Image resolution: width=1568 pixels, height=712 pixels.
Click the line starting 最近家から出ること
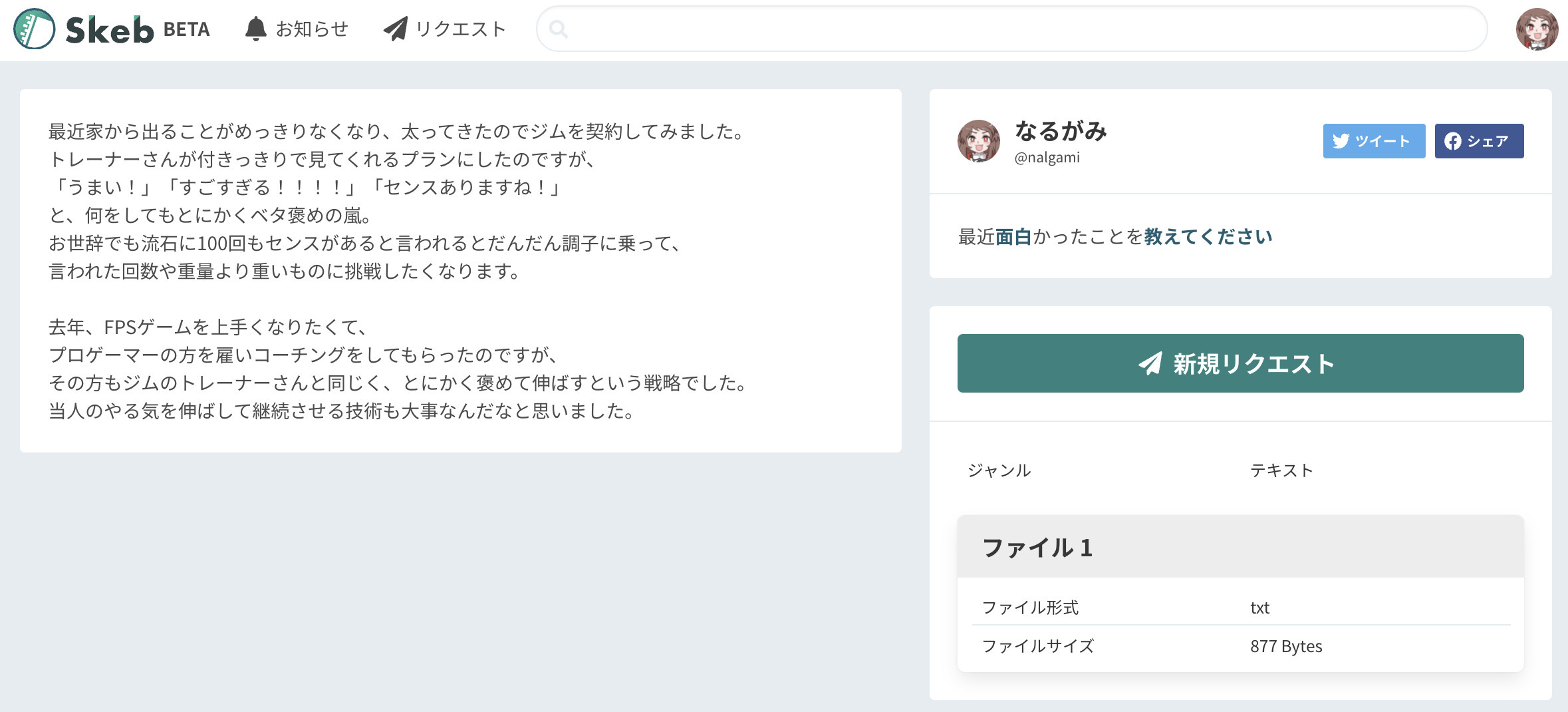(x=398, y=132)
